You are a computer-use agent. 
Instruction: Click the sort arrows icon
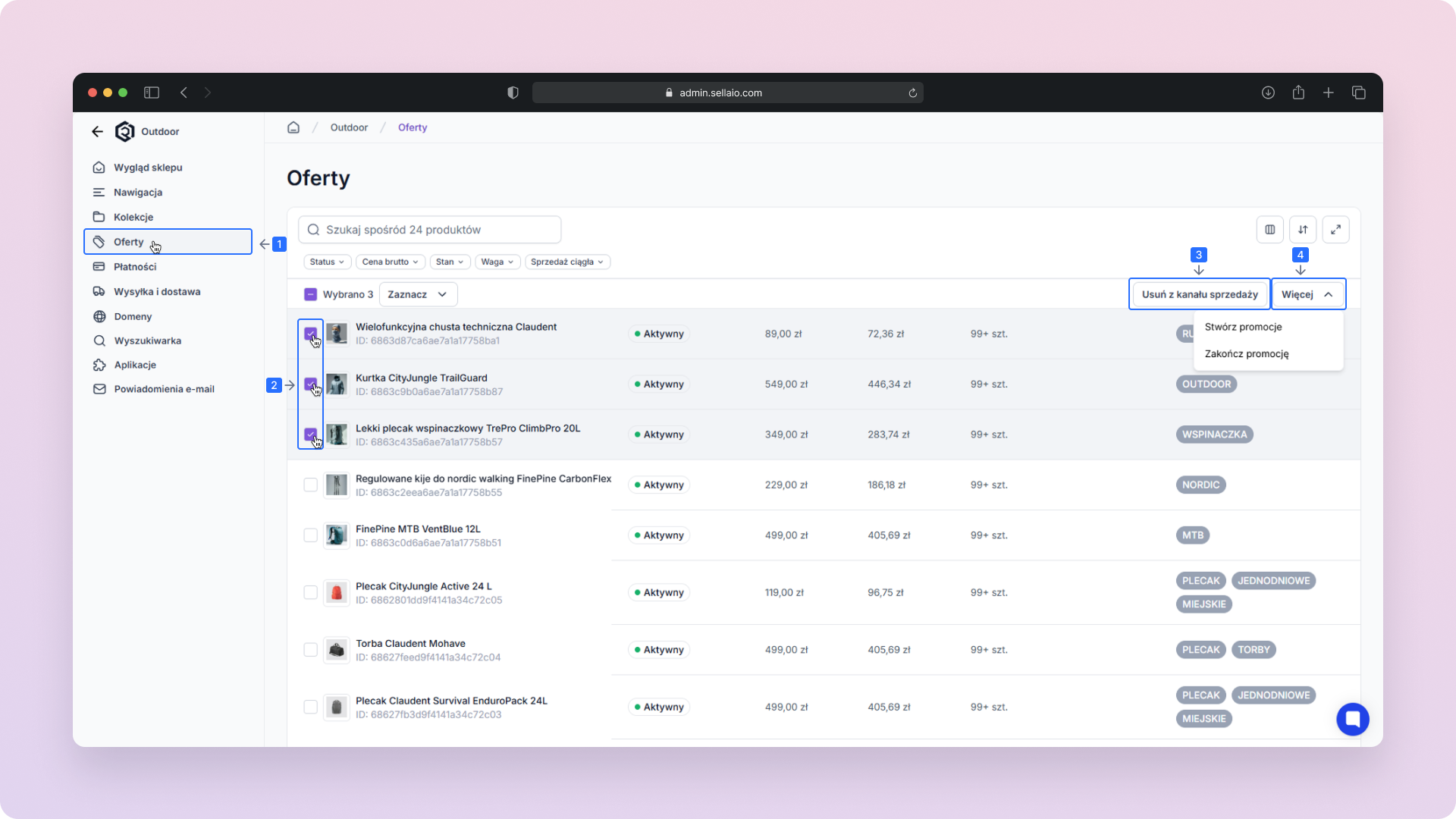coord(1303,230)
